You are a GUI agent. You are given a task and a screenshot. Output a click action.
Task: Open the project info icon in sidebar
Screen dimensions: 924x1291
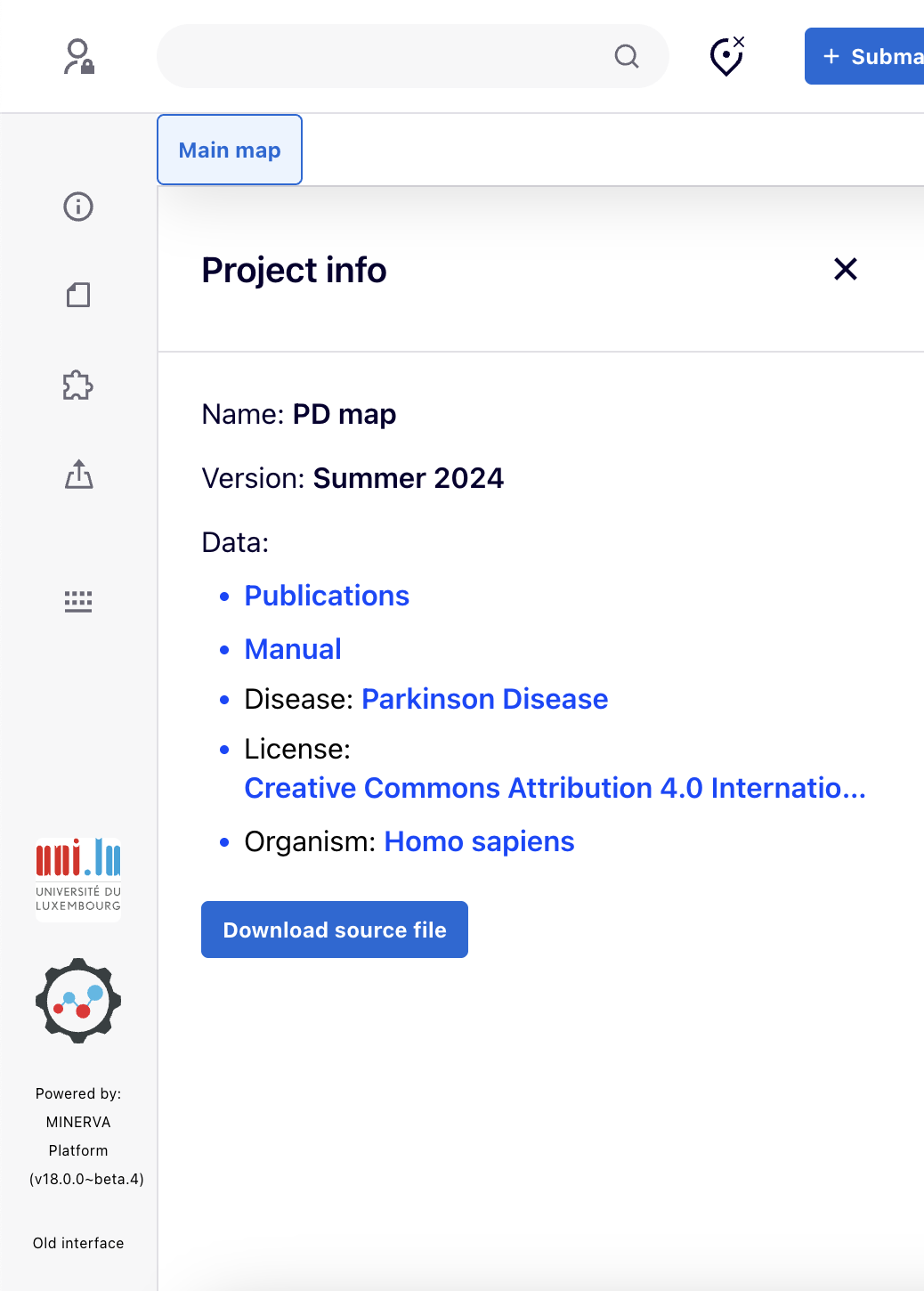tap(78, 207)
